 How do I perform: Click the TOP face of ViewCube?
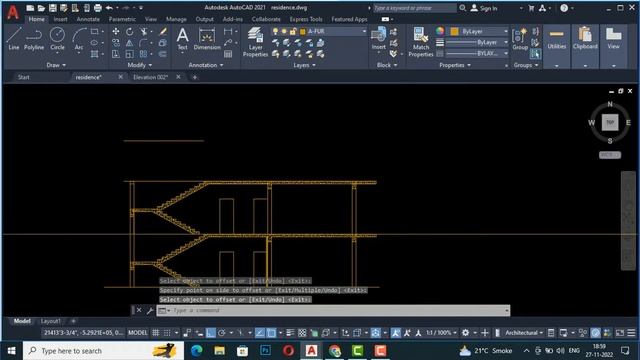pyautogui.click(x=610, y=122)
